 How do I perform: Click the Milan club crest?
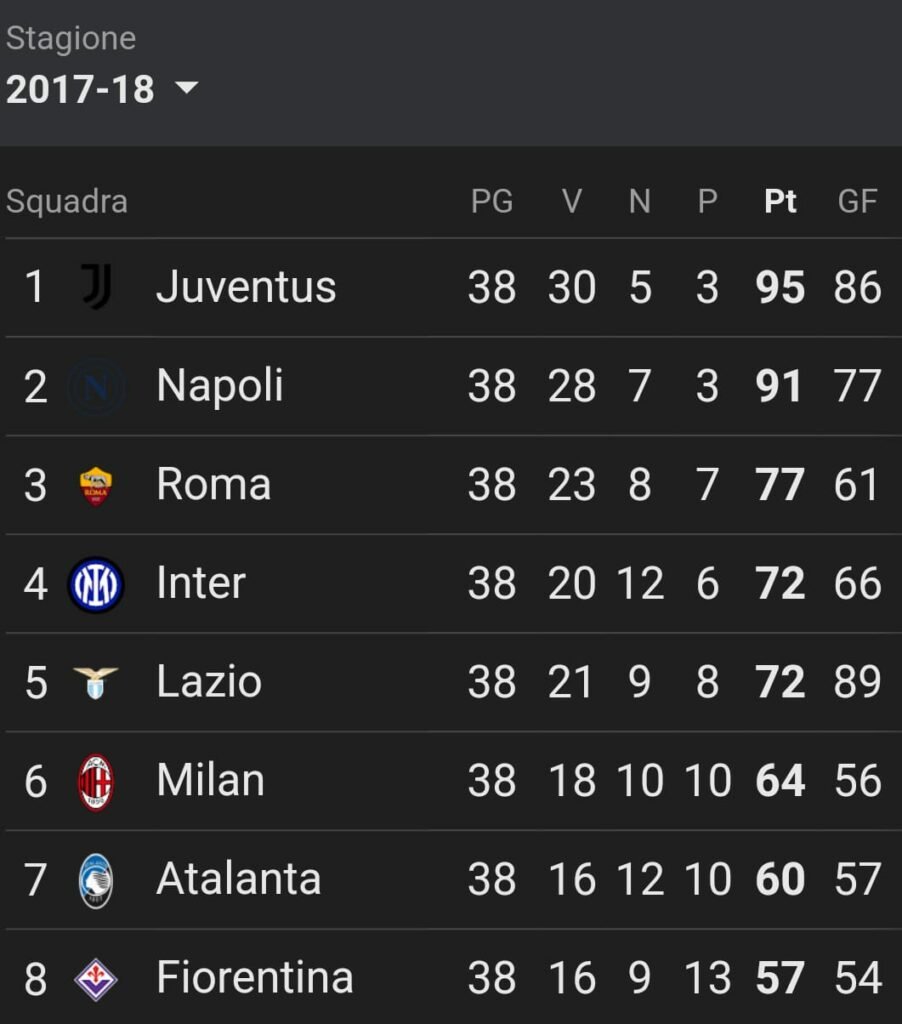tap(96, 782)
